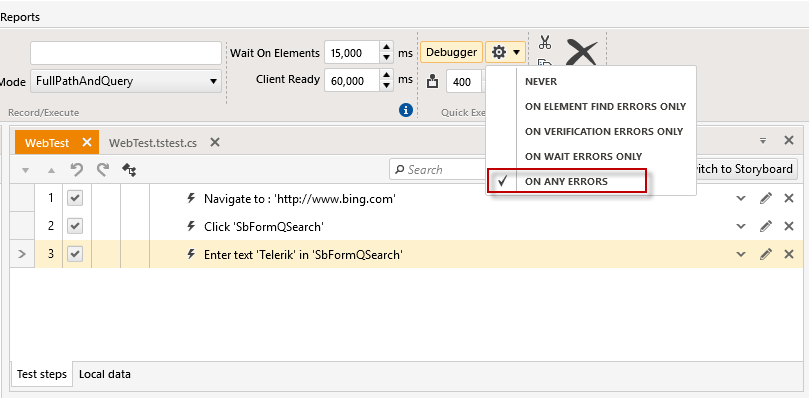
Task: Expand step 2 details chevron
Action: pos(741,226)
